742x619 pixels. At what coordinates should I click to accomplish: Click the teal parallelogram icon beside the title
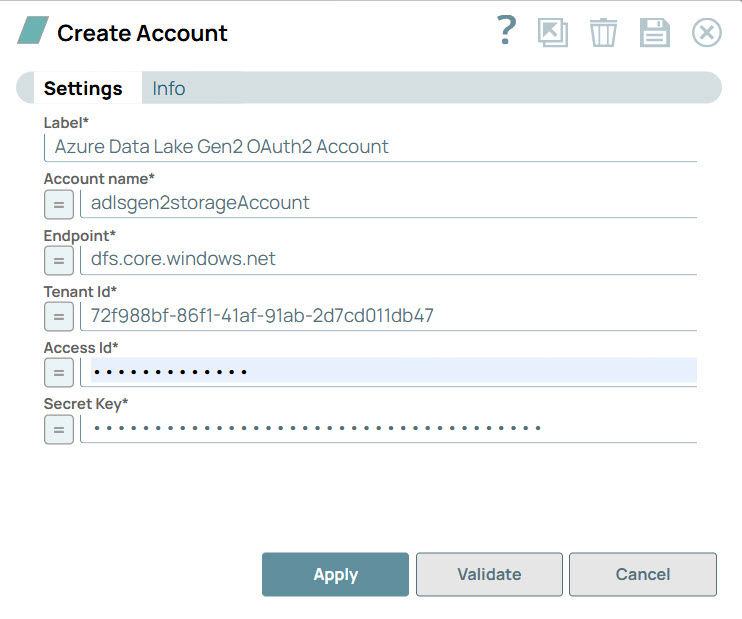coord(32,31)
